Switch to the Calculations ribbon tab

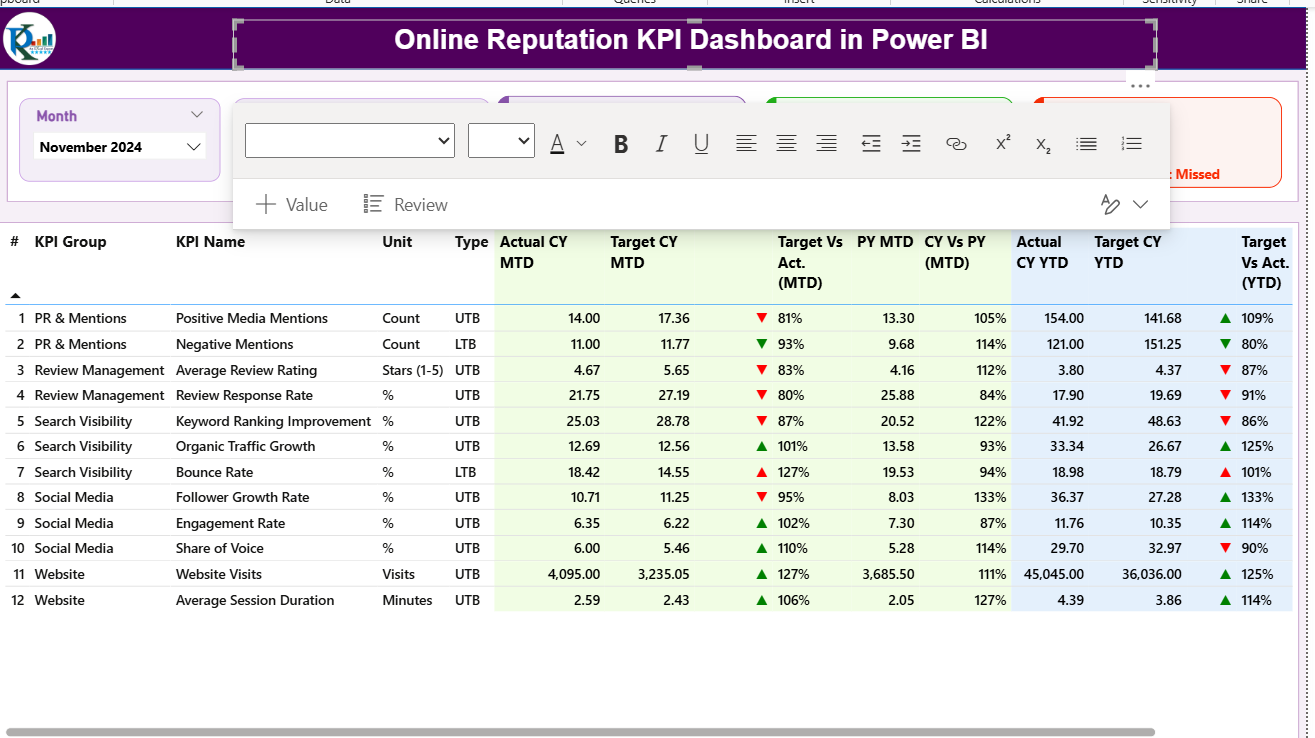click(1009, 3)
